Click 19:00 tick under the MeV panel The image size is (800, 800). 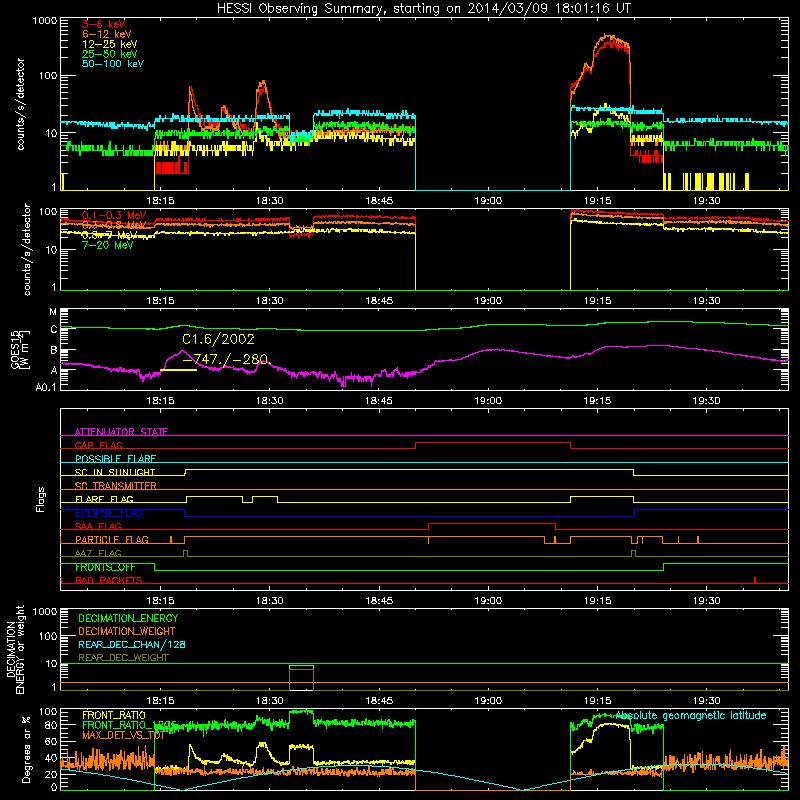(488, 301)
